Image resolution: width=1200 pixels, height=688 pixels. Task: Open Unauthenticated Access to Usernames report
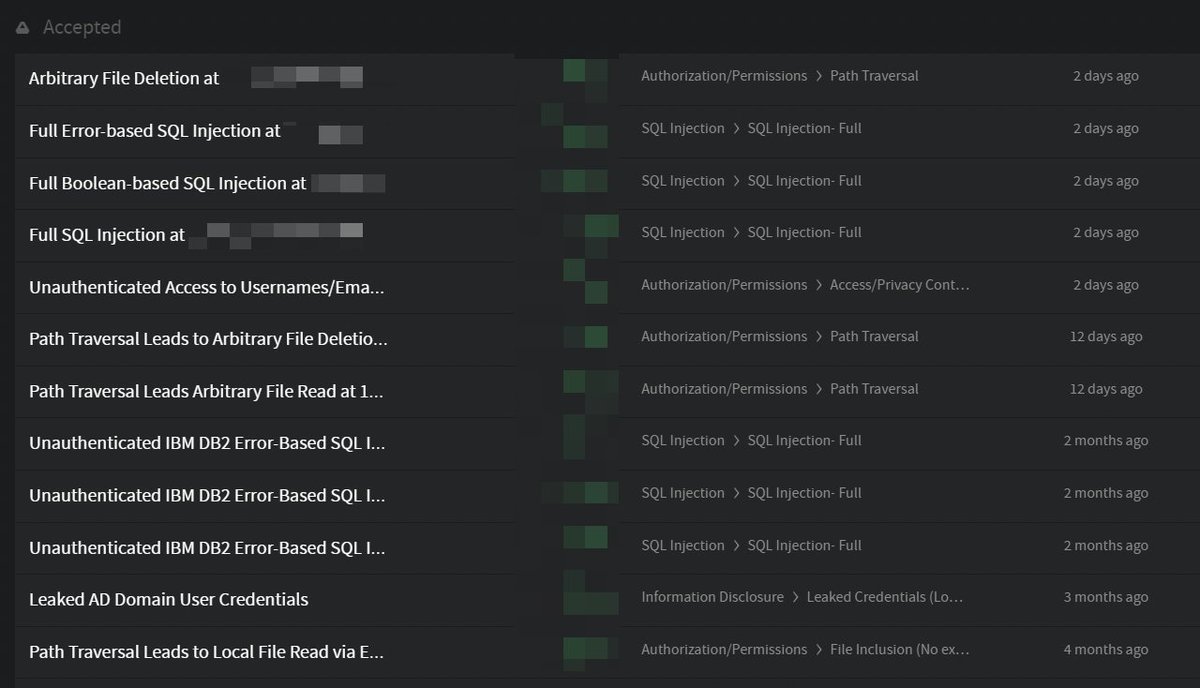[207, 287]
